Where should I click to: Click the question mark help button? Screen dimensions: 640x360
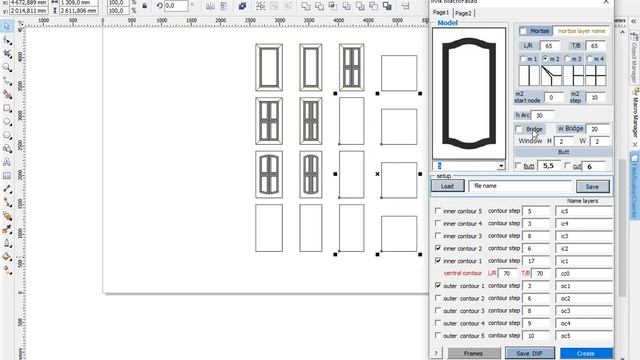coord(436,353)
